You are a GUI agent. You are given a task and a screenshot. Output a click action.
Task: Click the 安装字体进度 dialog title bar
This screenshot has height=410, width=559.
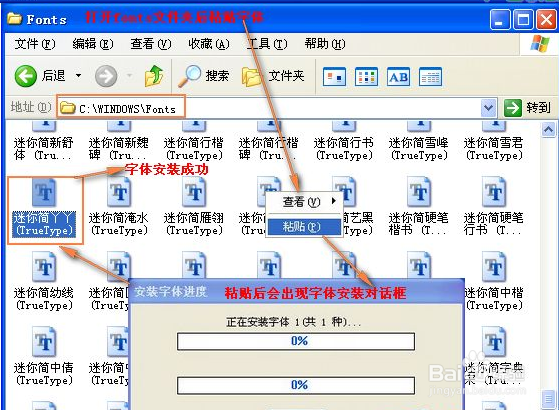click(296, 292)
